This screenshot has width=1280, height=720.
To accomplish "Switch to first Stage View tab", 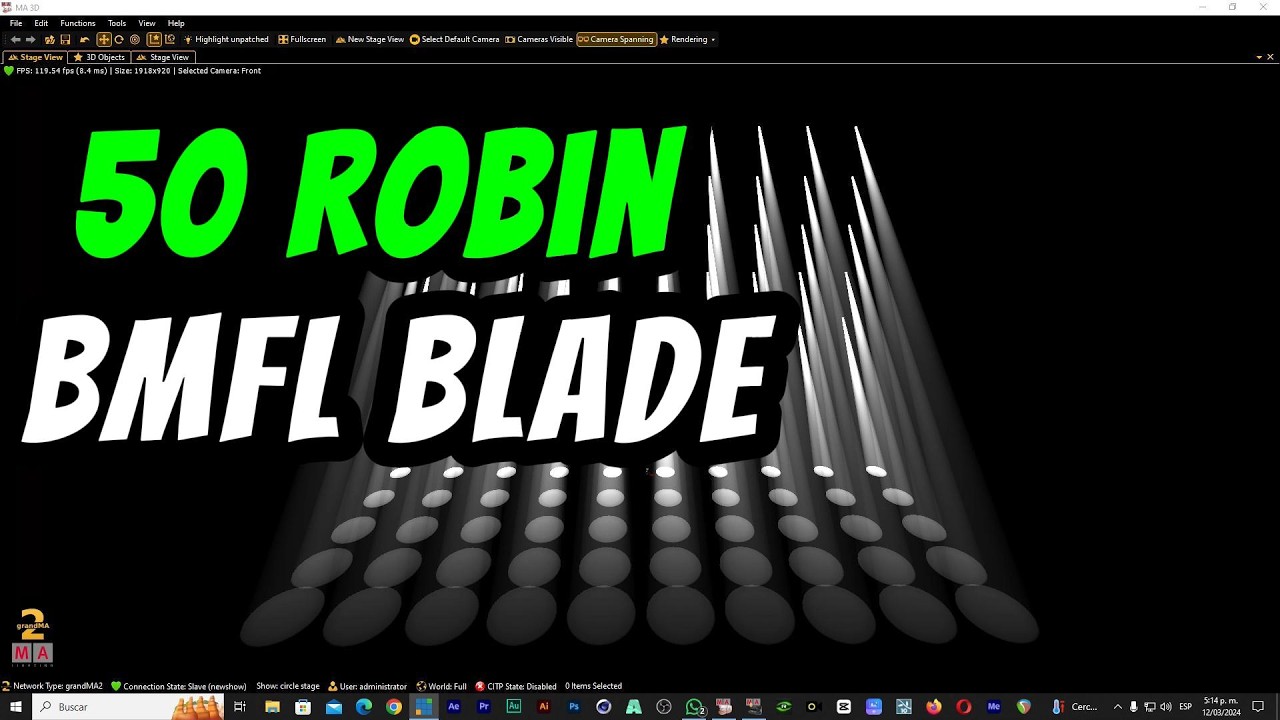I will [36, 57].
